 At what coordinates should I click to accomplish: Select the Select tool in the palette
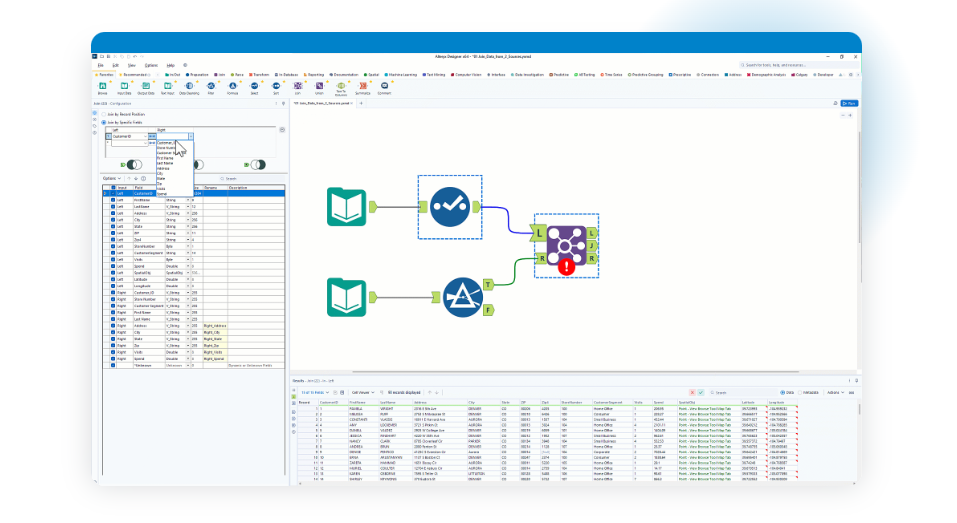coord(255,88)
